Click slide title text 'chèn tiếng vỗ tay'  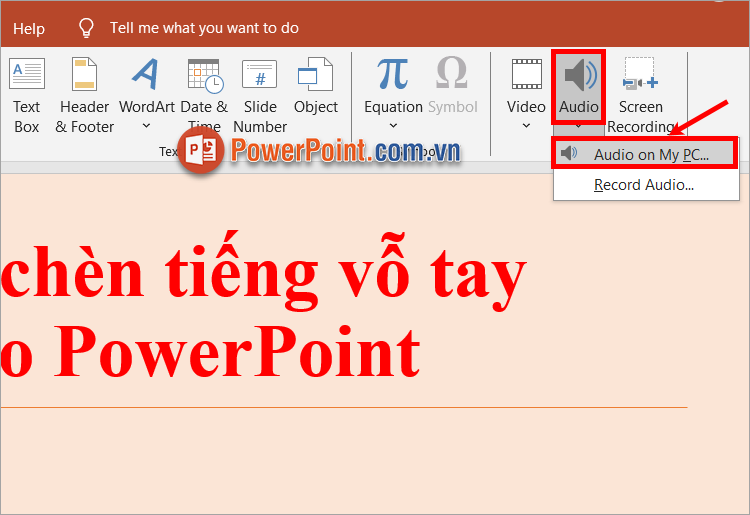(263, 271)
